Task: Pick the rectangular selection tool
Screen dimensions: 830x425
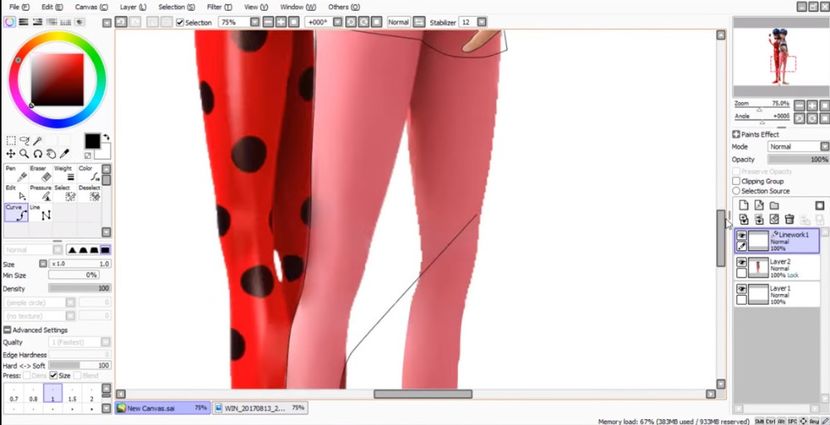Action: (x=11, y=141)
